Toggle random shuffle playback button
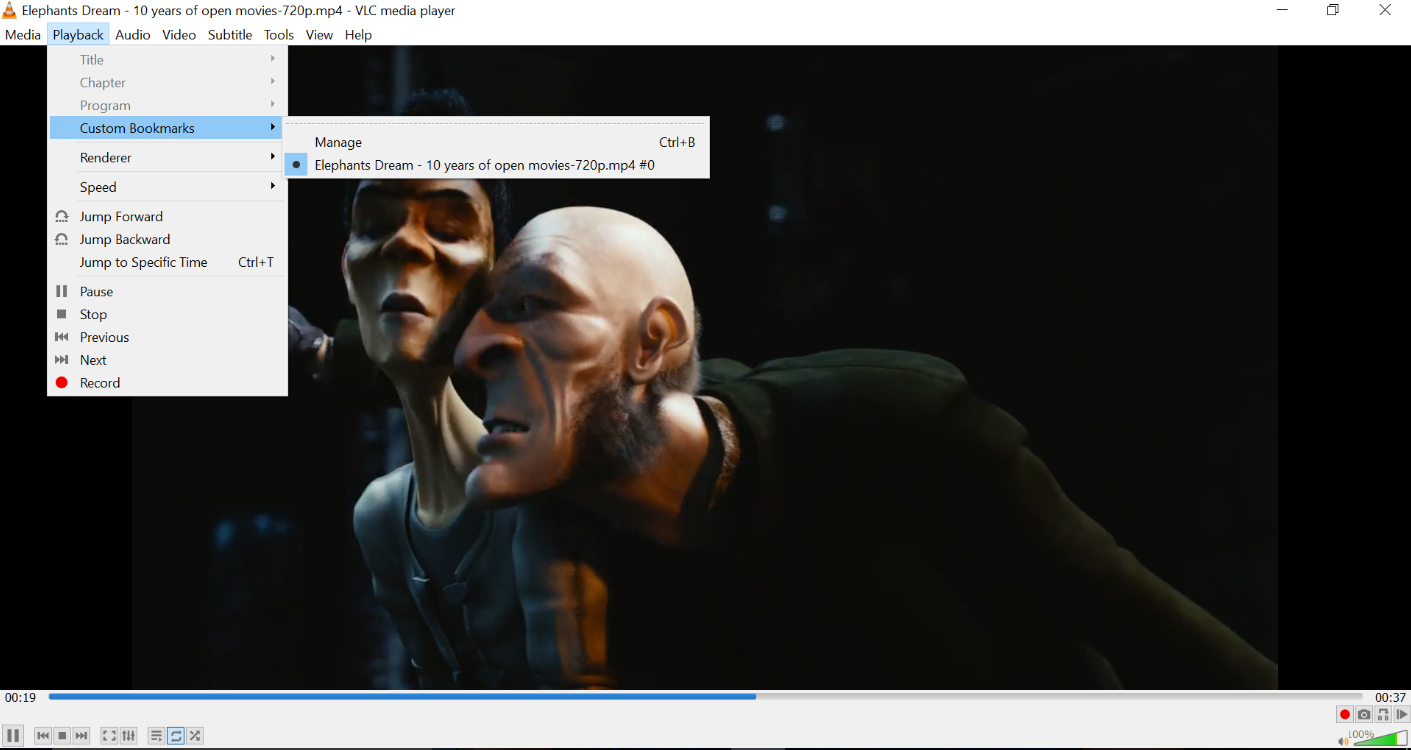The width and height of the screenshot is (1411, 750). coord(195,736)
